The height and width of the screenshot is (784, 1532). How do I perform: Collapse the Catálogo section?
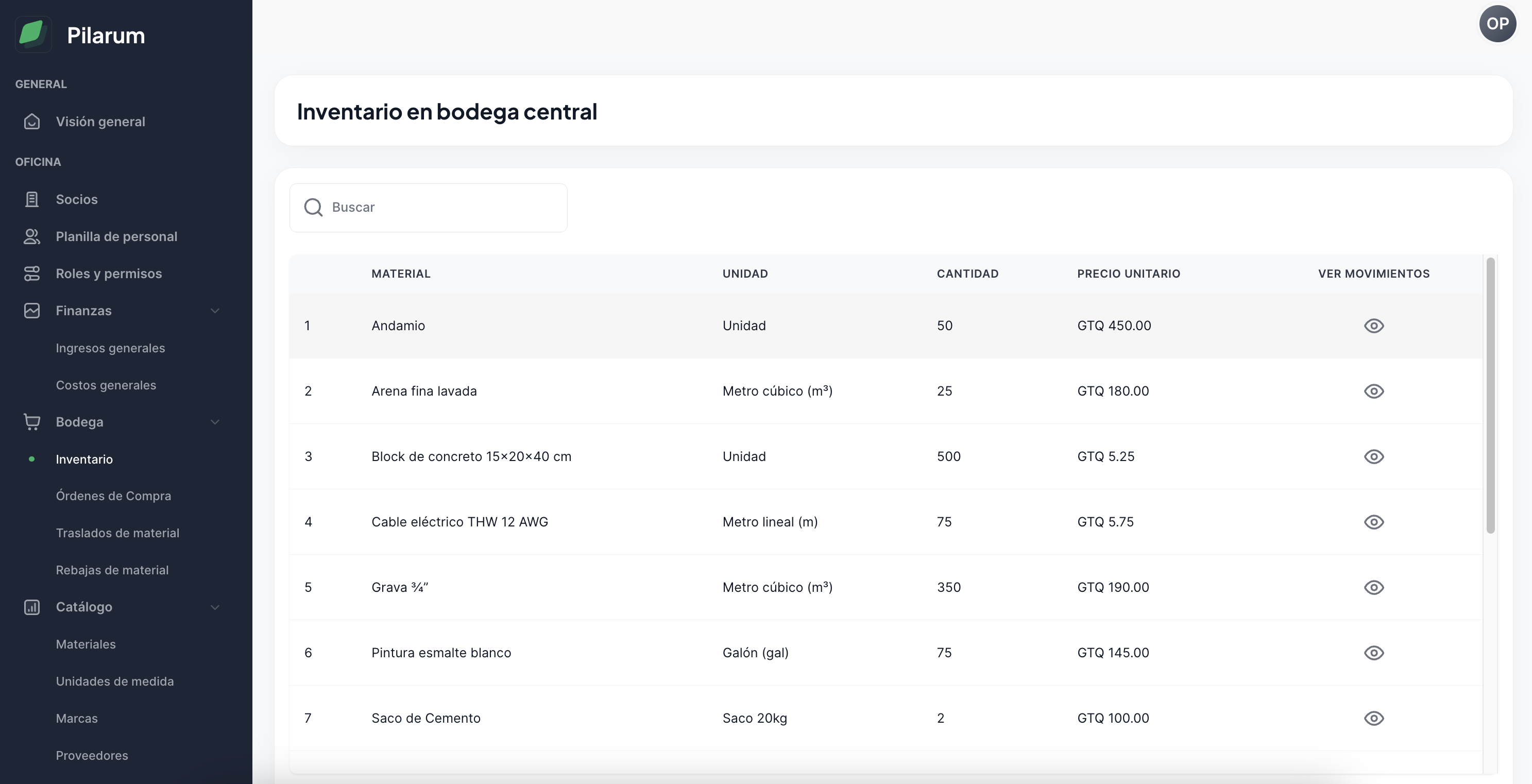point(215,607)
